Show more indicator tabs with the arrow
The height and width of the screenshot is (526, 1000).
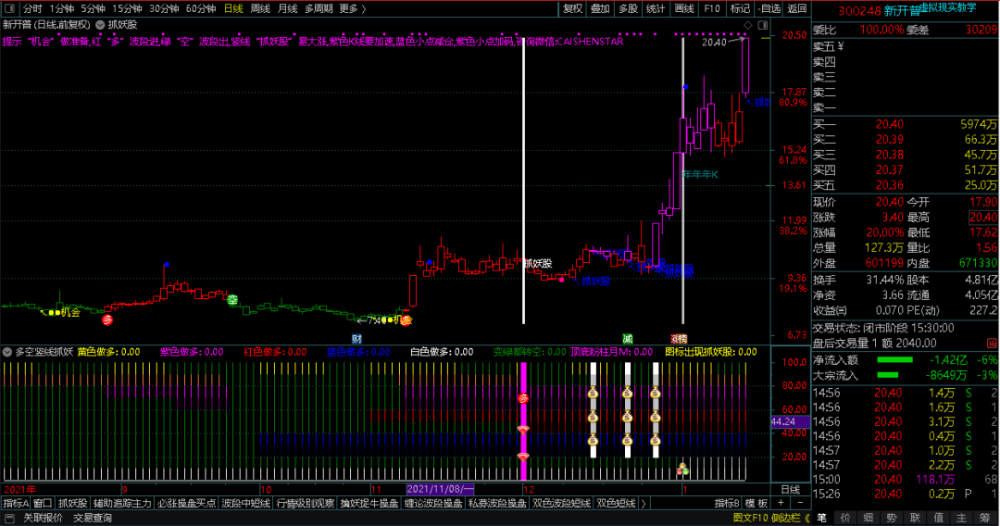click(643, 503)
